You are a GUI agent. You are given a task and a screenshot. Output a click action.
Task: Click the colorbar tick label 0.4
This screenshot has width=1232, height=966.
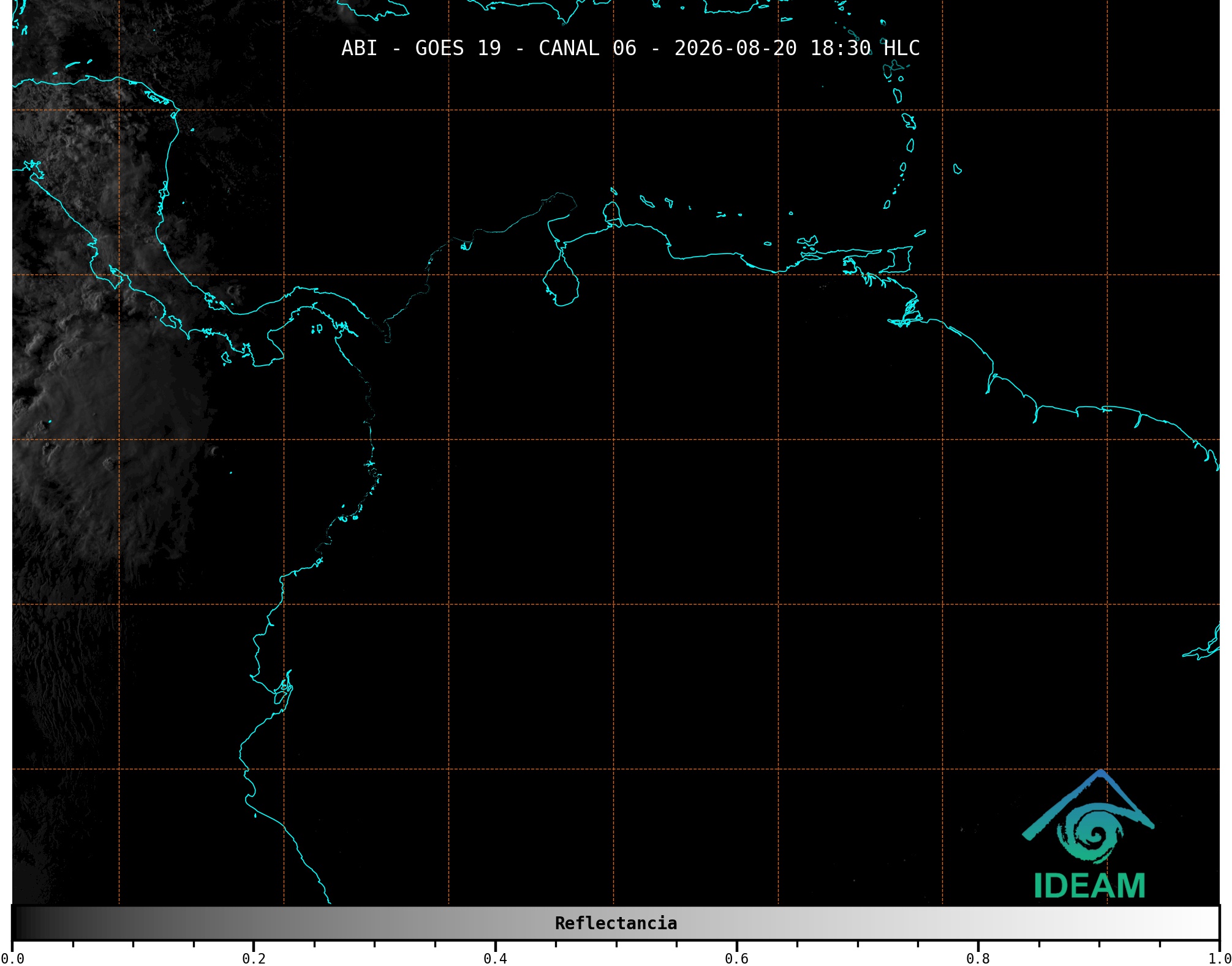click(495, 959)
